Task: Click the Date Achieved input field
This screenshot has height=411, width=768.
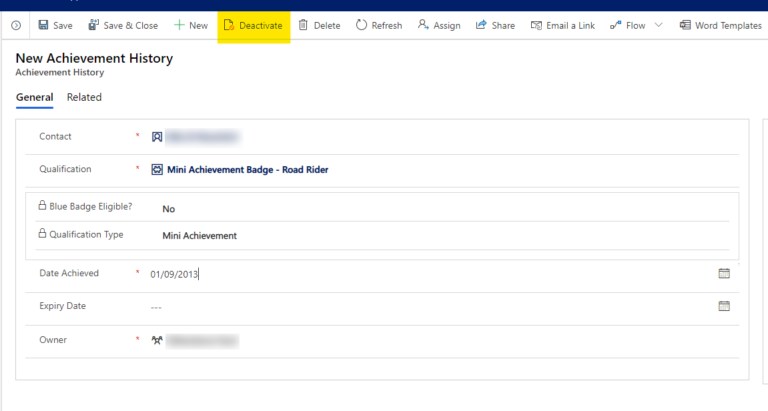Action: [400, 273]
